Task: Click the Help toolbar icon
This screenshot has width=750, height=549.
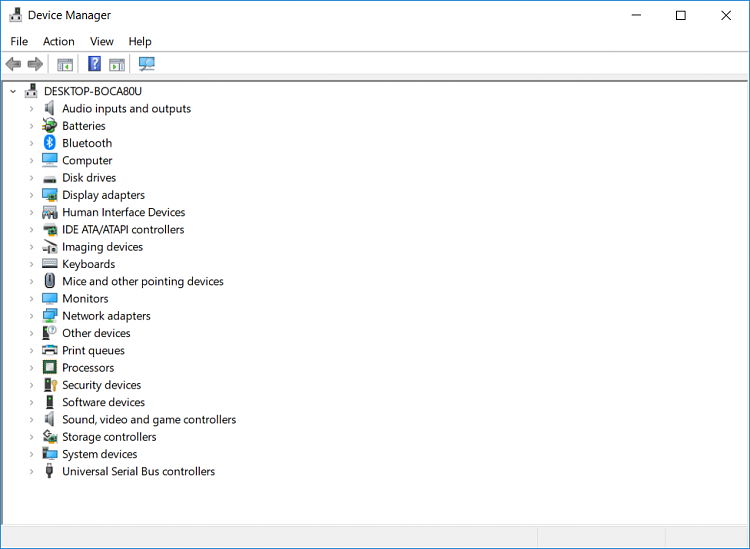Action: 94,64
